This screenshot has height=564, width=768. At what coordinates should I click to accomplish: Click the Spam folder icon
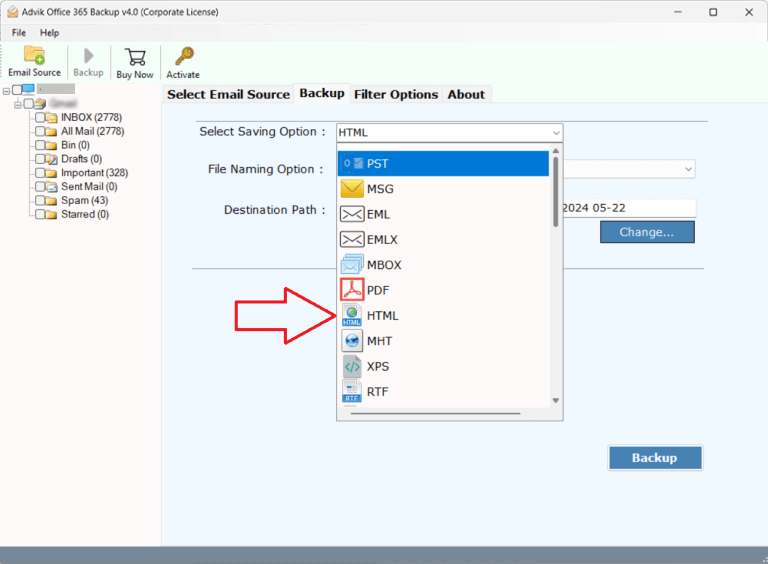pos(52,200)
